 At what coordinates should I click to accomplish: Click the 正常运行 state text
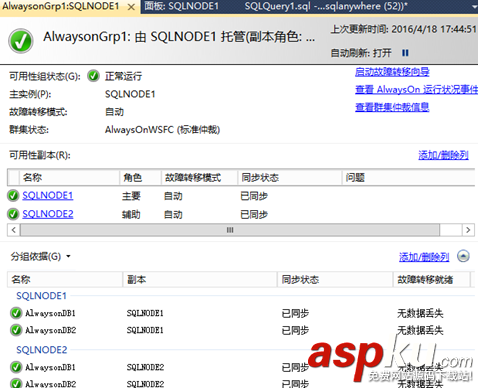pyautogui.click(x=123, y=76)
